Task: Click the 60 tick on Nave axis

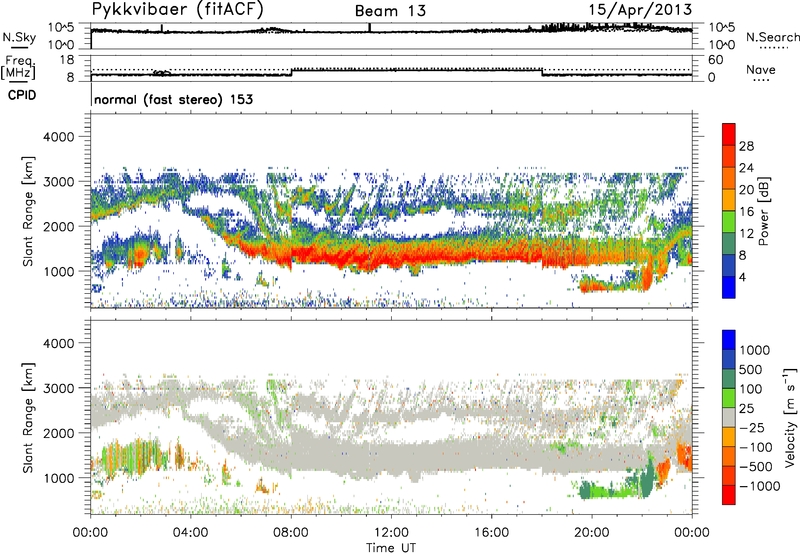Action: coord(715,60)
